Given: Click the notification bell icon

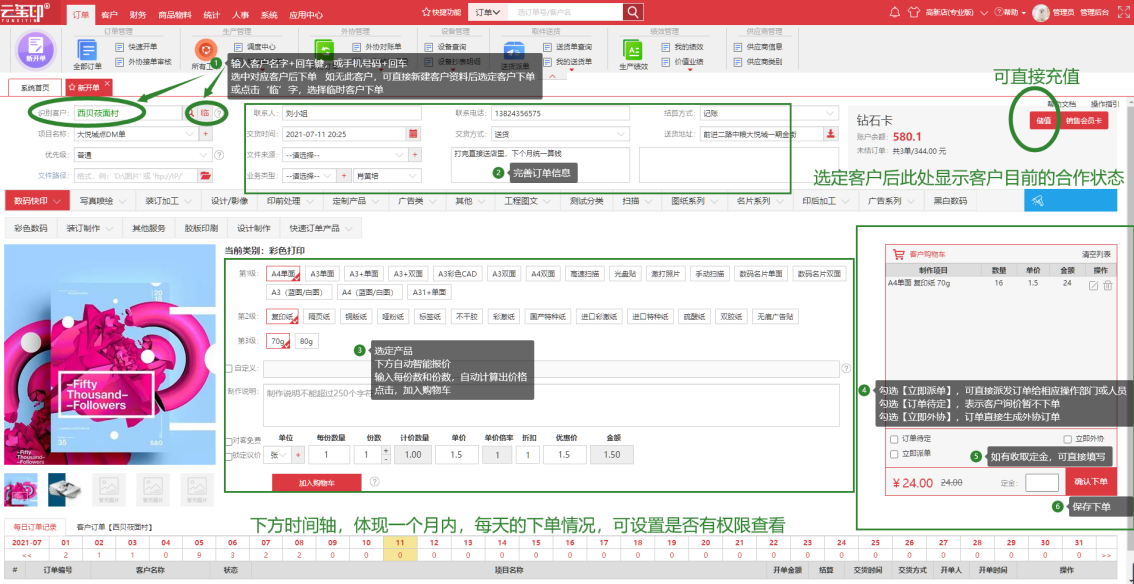Looking at the screenshot, I should pyautogui.click(x=895, y=12).
